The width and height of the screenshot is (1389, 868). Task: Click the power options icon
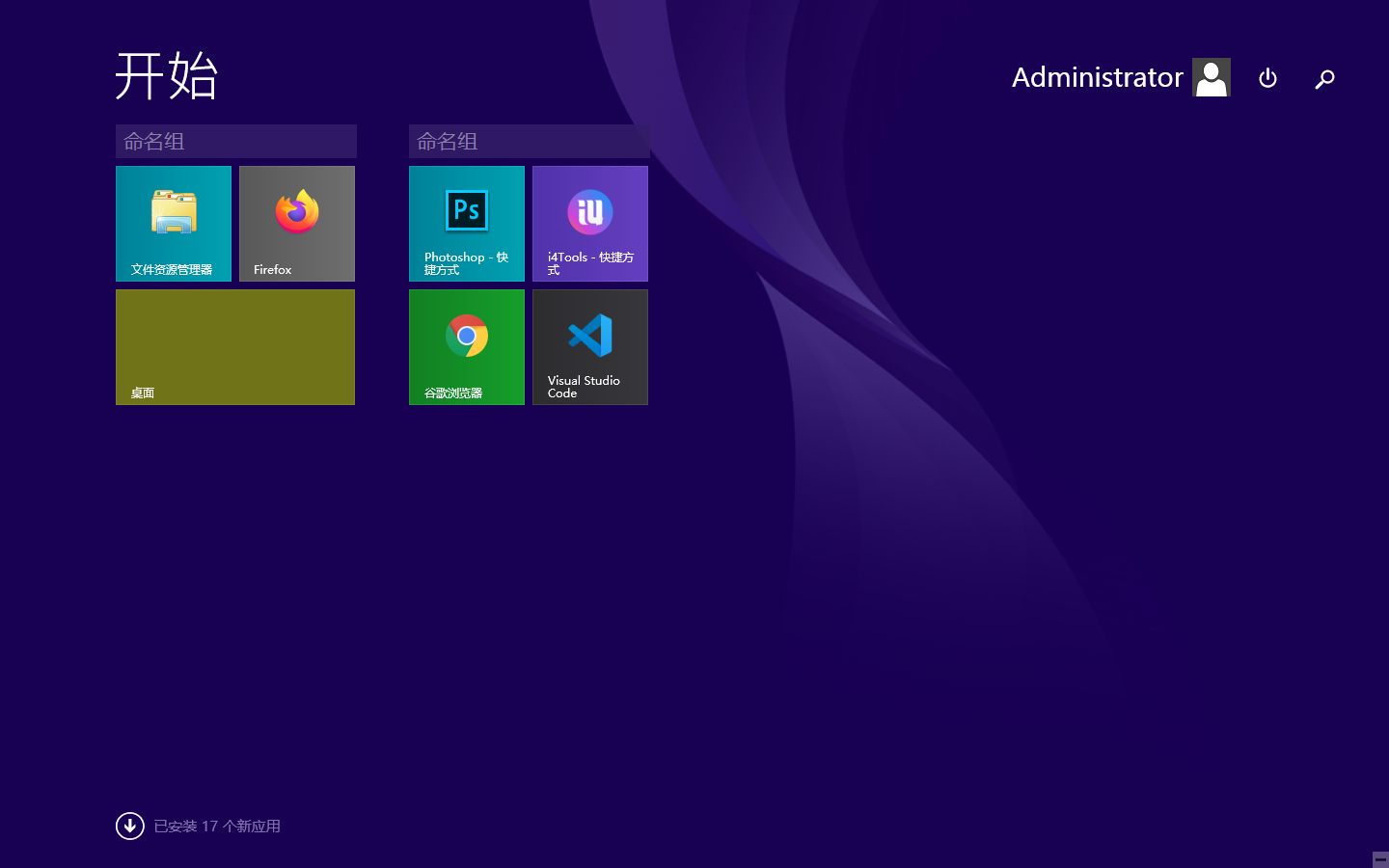coord(1268,78)
